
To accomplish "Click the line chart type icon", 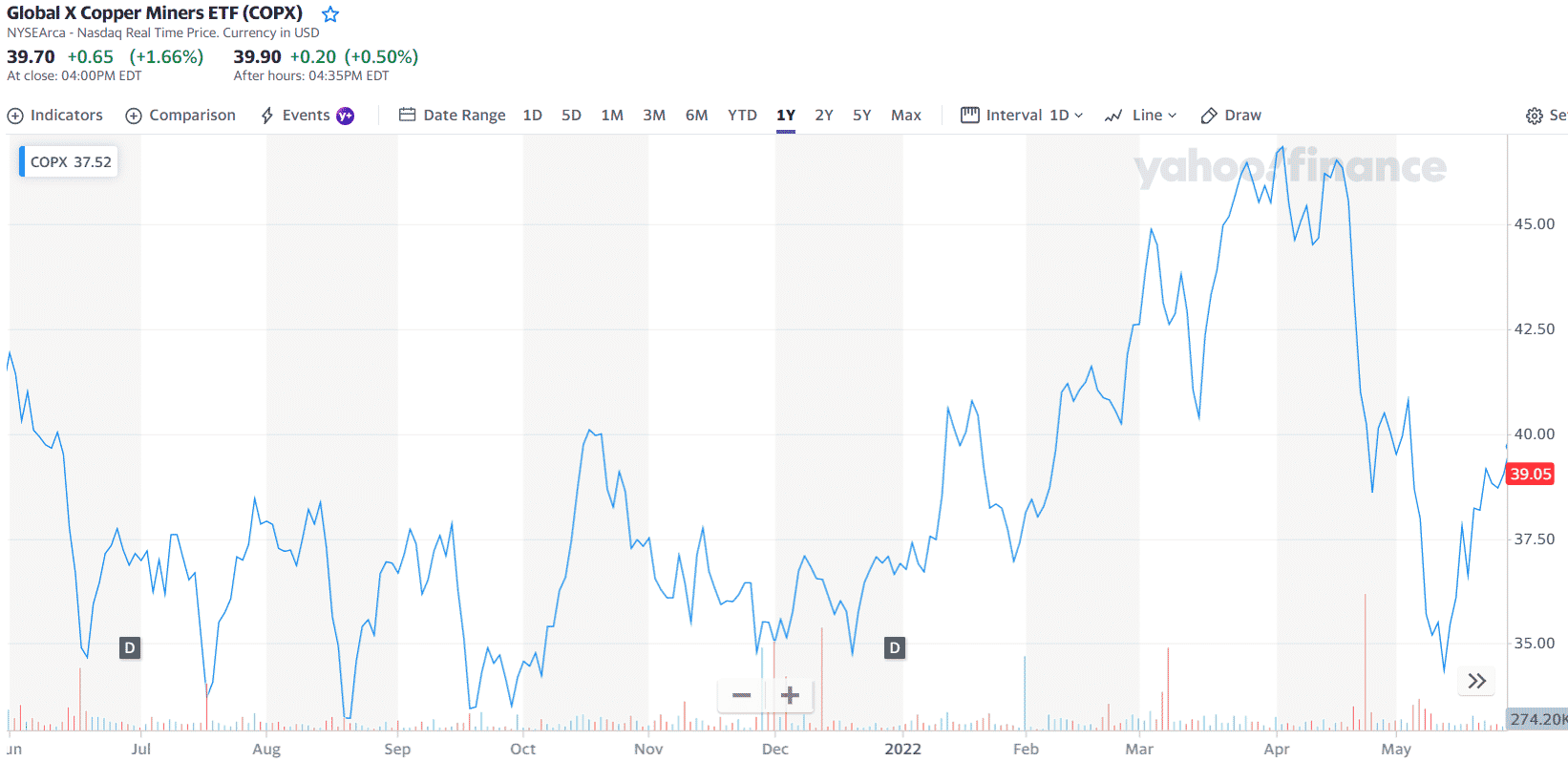I will pos(1113,116).
